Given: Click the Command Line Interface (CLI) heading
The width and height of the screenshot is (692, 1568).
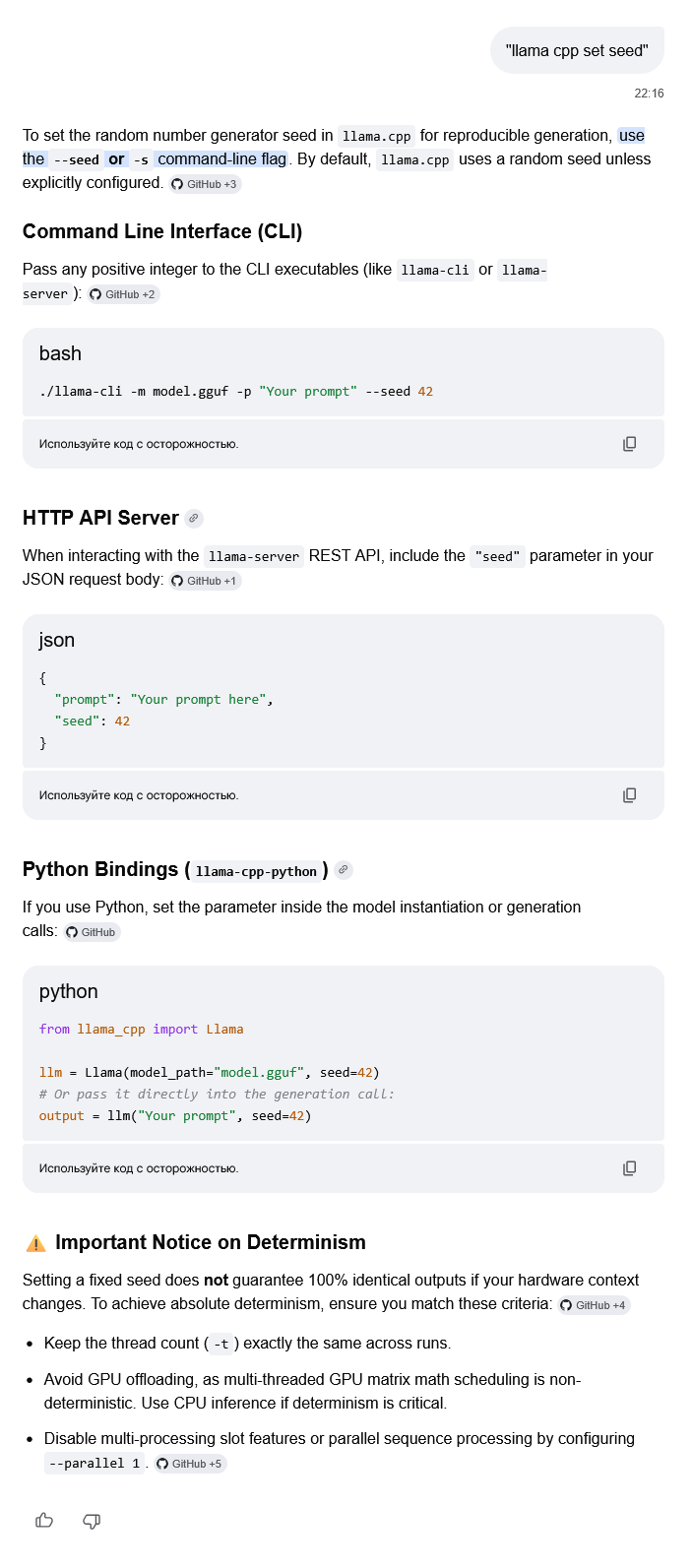Looking at the screenshot, I should click(x=162, y=231).
